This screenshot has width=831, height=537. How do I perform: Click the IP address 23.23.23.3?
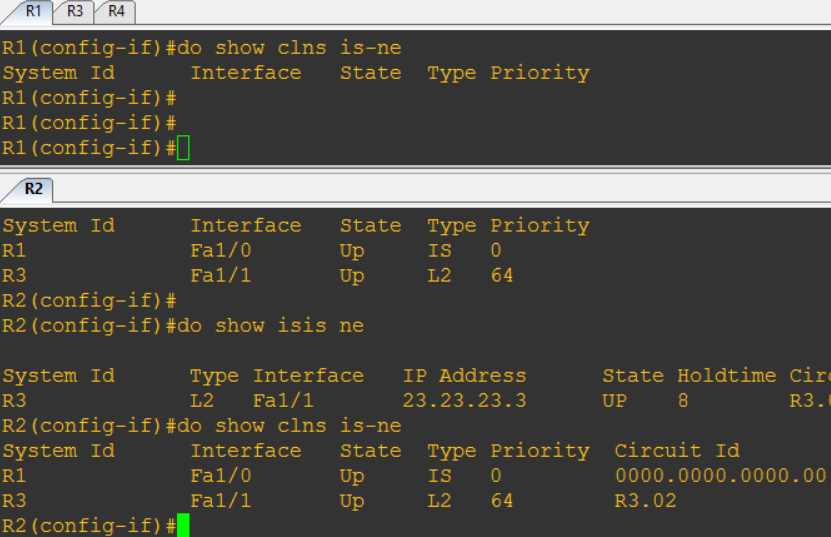click(464, 401)
